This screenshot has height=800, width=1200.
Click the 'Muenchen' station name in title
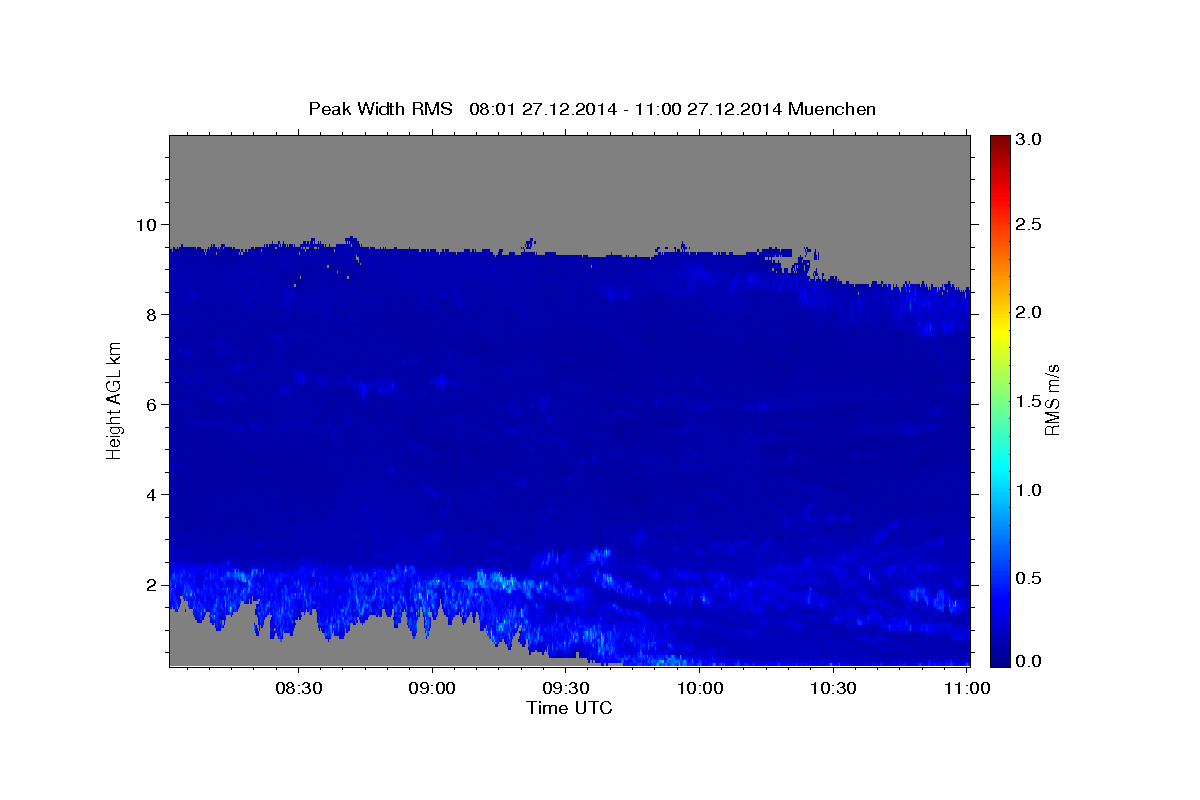[x=832, y=109]
